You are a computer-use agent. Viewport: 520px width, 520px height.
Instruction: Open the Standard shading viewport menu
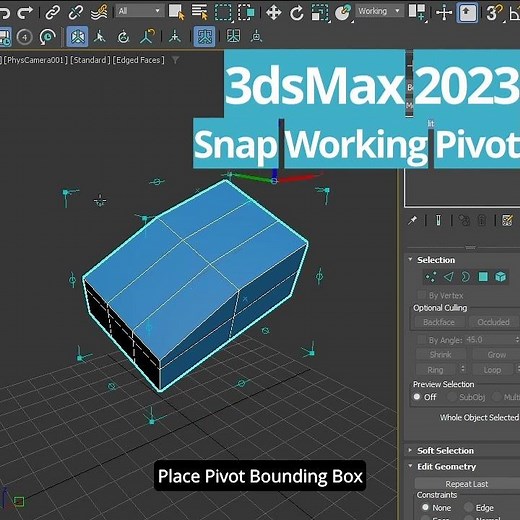(90, 60)
